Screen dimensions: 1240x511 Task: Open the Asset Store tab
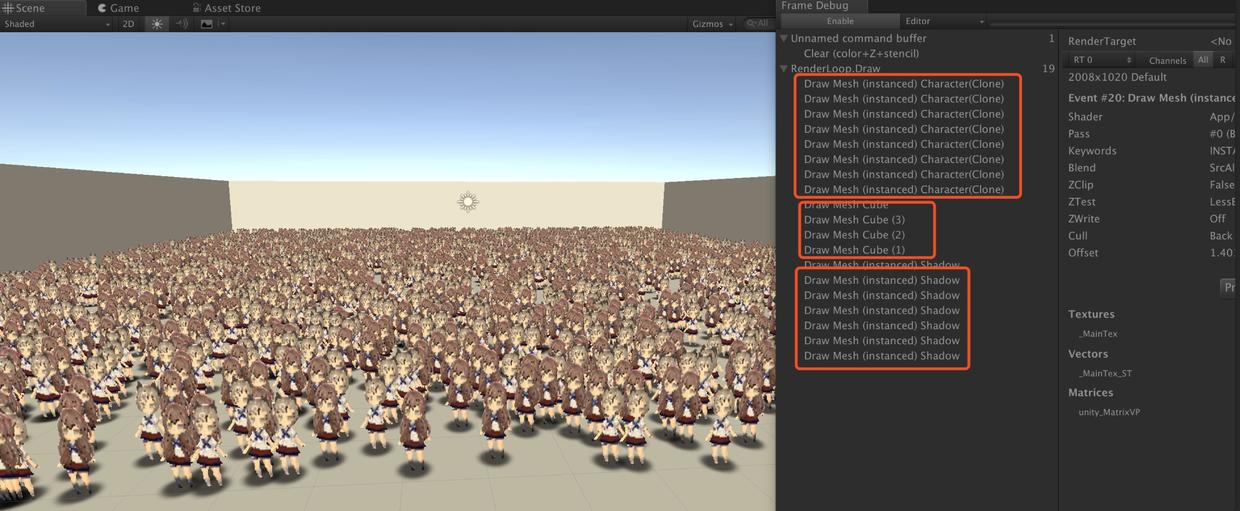click(226, 8)
